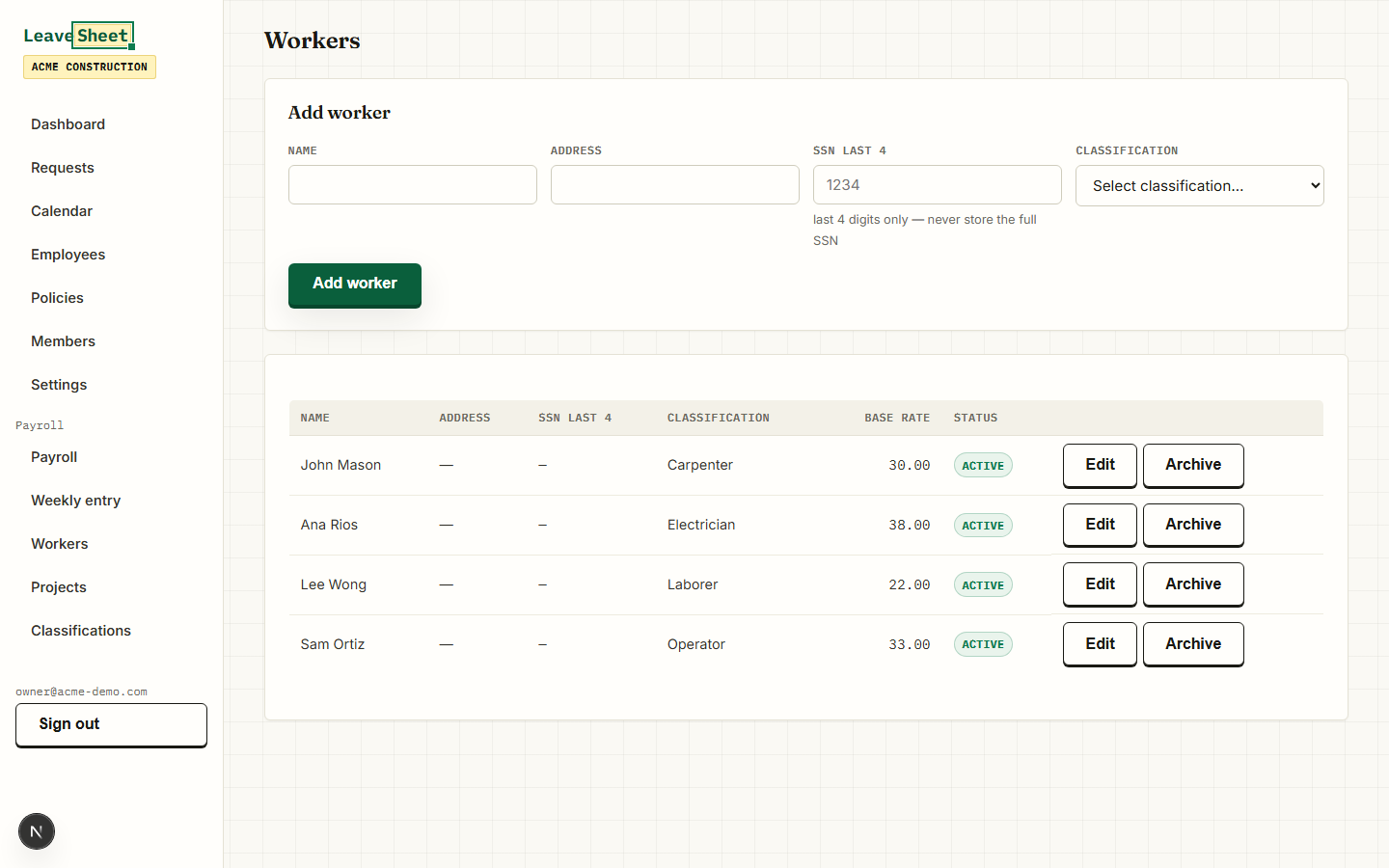Click the Operator classification cell

[x=696, y=644]
